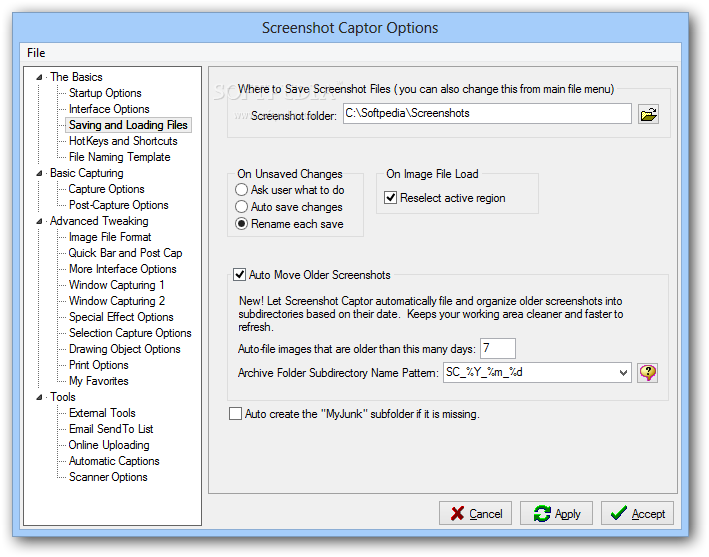This screenshot has height=557, width=709.
Task: Select 'Basic Capturing' tree heading
Action: (87, 173)
